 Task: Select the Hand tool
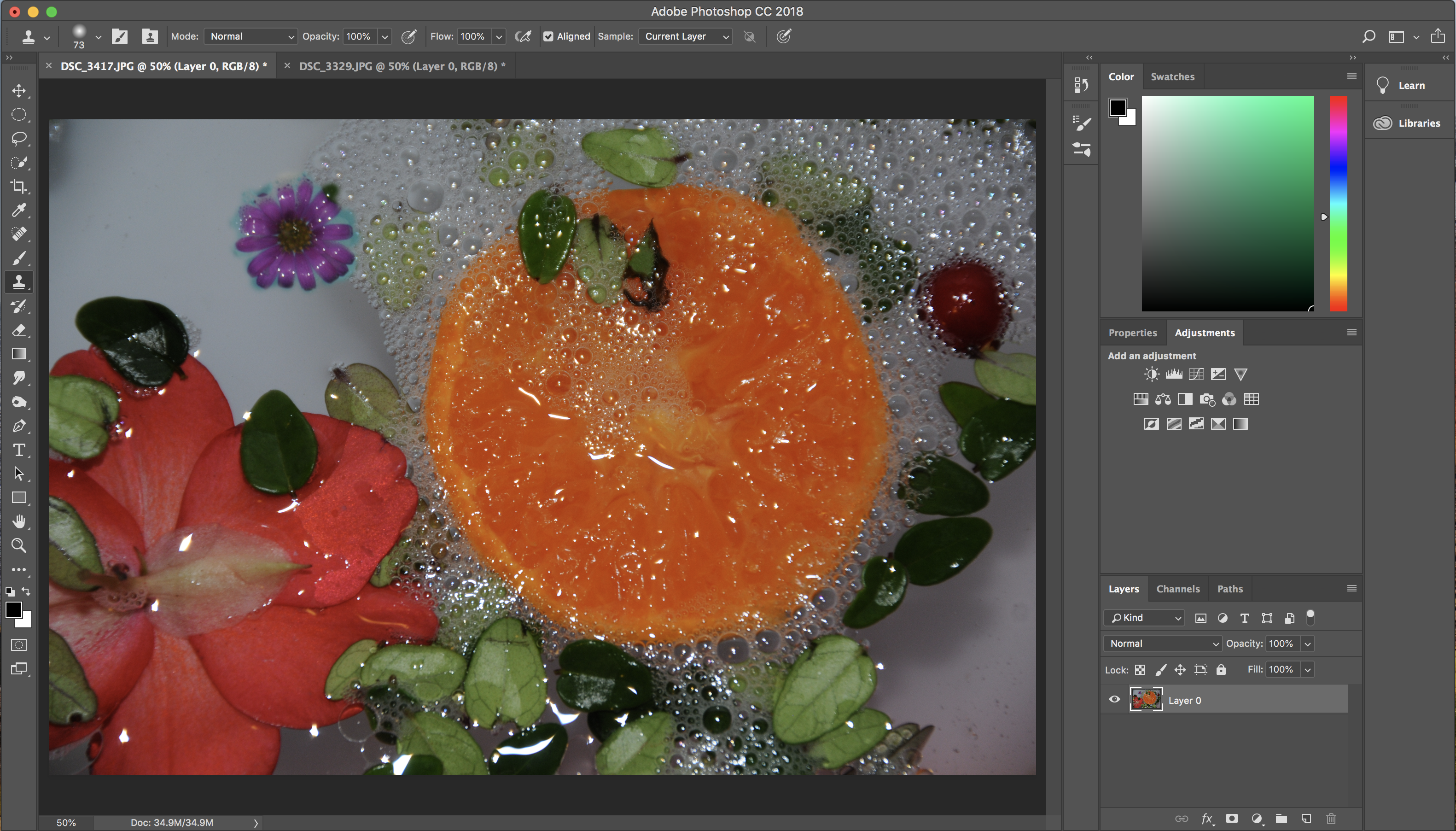[19, 521]
